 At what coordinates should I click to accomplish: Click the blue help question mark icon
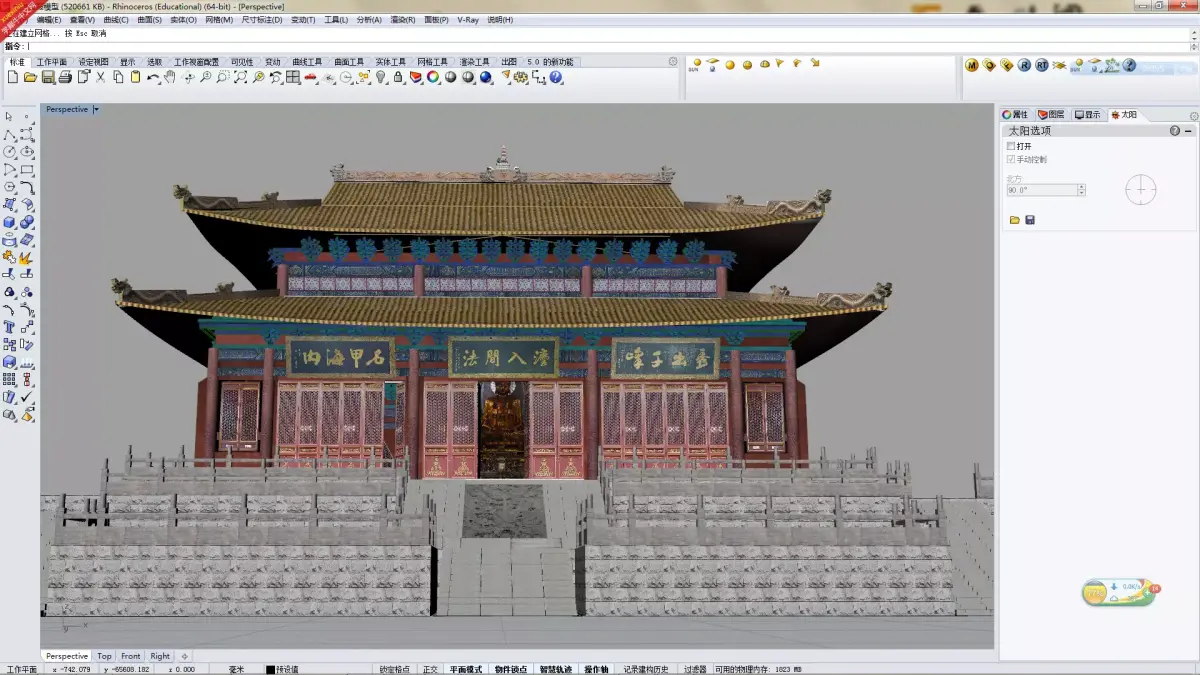tap(556, 77)
